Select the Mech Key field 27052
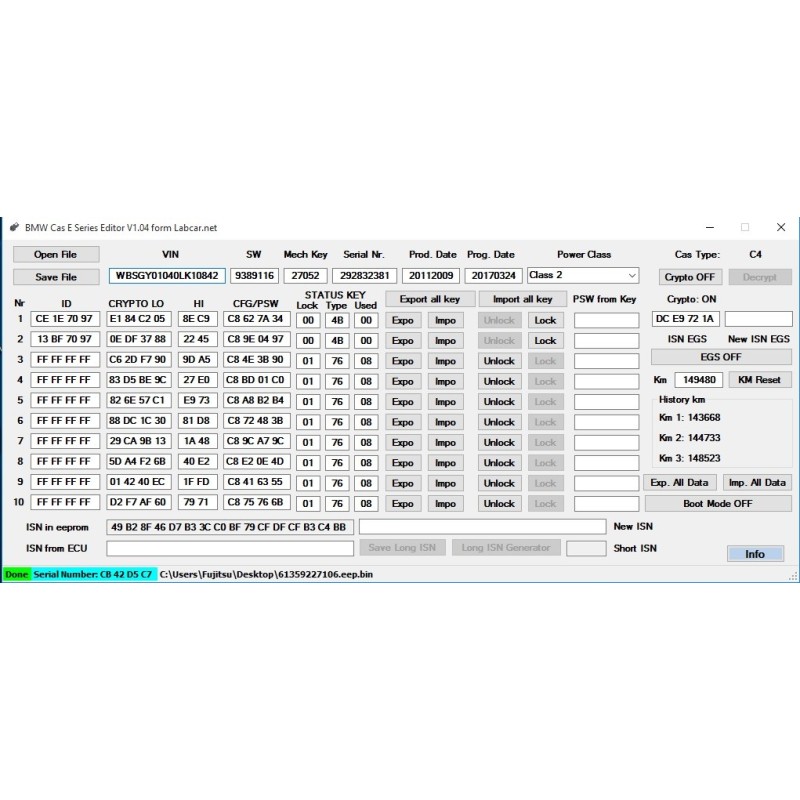800x800 pixels. (x=305, y=276)
